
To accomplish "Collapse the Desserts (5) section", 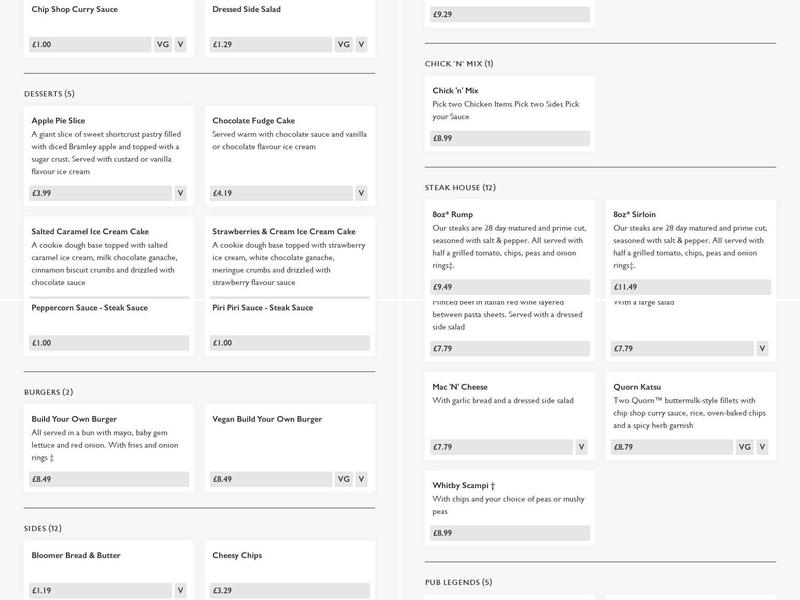I will tap(49, 94).
